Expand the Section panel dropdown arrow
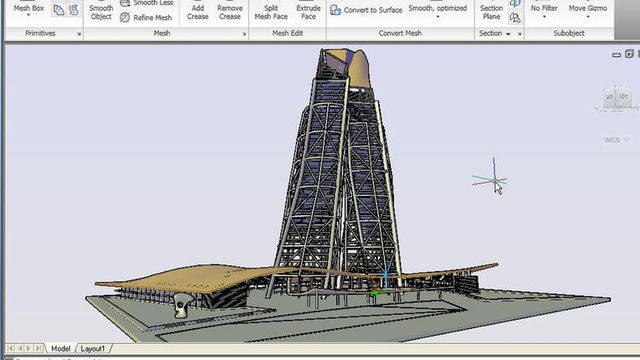 (x=508, y=34)
